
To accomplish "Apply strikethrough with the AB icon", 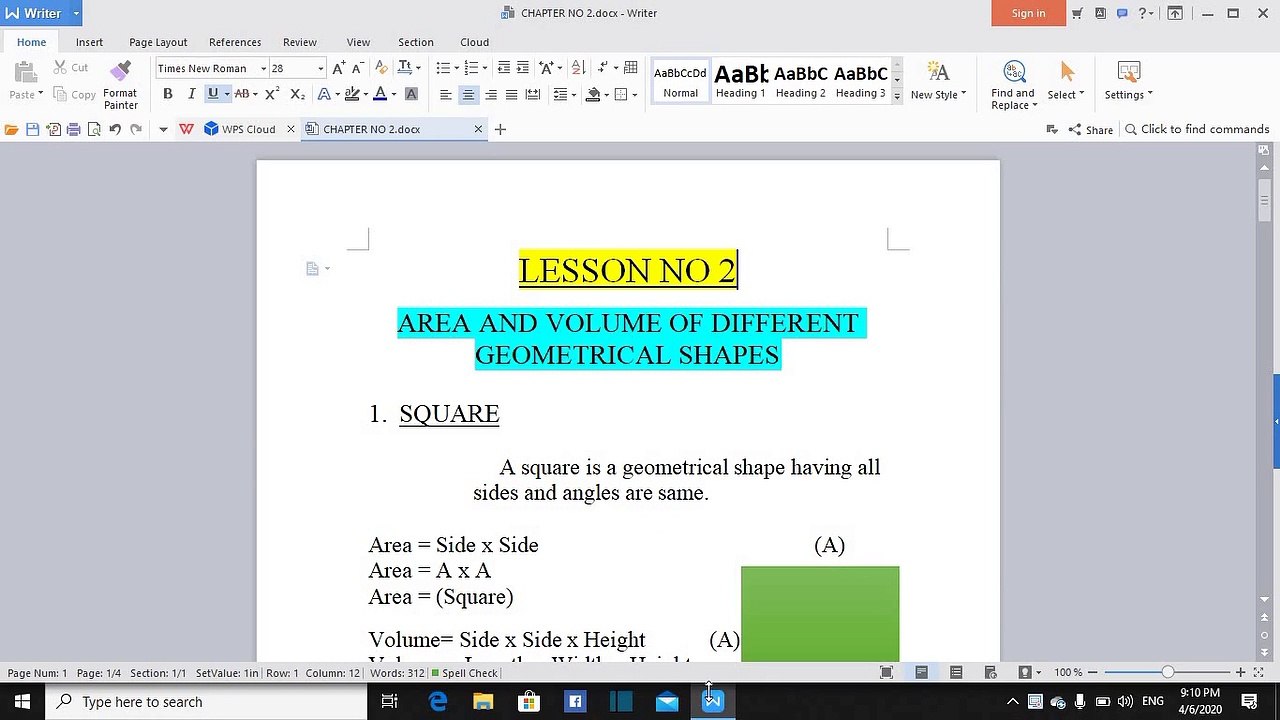I will (241, 94).
